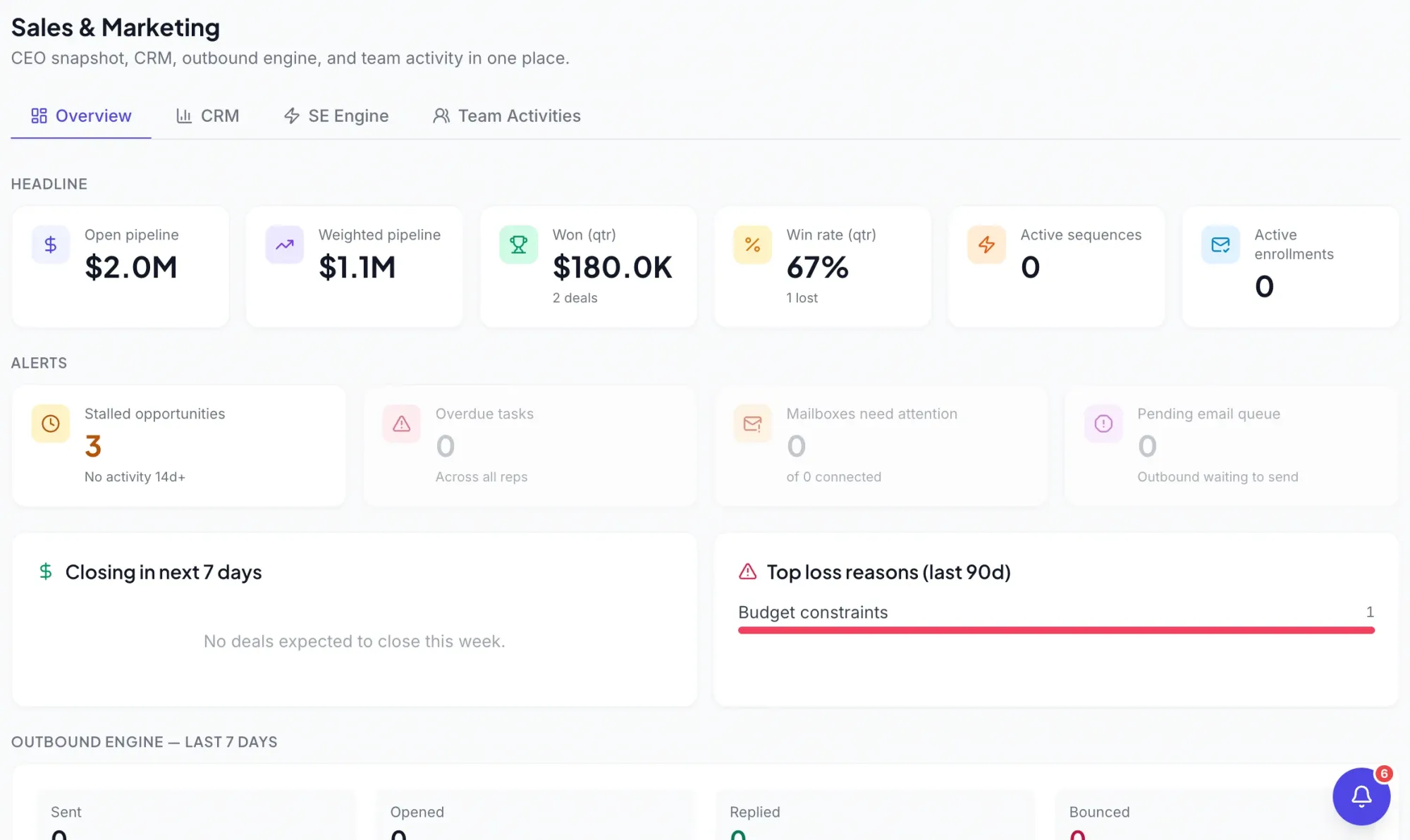Image resolution: width=1410 pixels, height=840 pixels.
Task: Click the Active enrollments mail icon
Action: click(1221, 245)
